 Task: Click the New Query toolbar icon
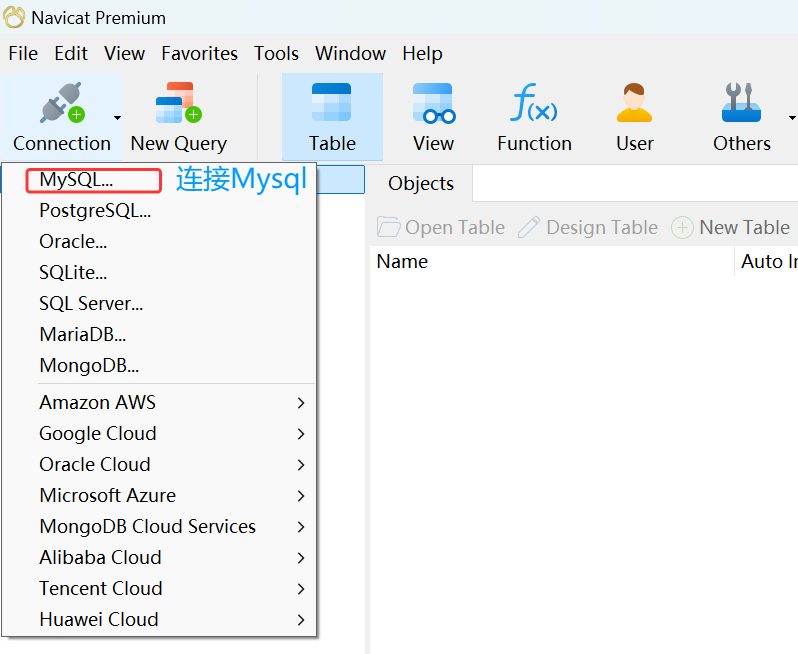coord(179,102)
